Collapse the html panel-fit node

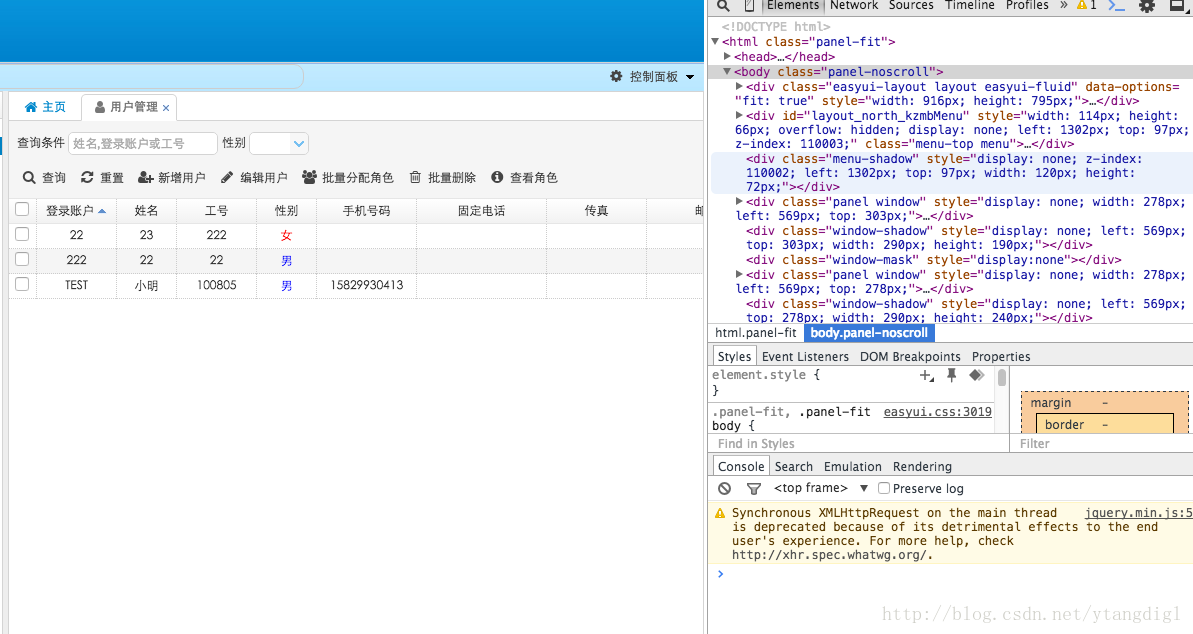(715, 42)
